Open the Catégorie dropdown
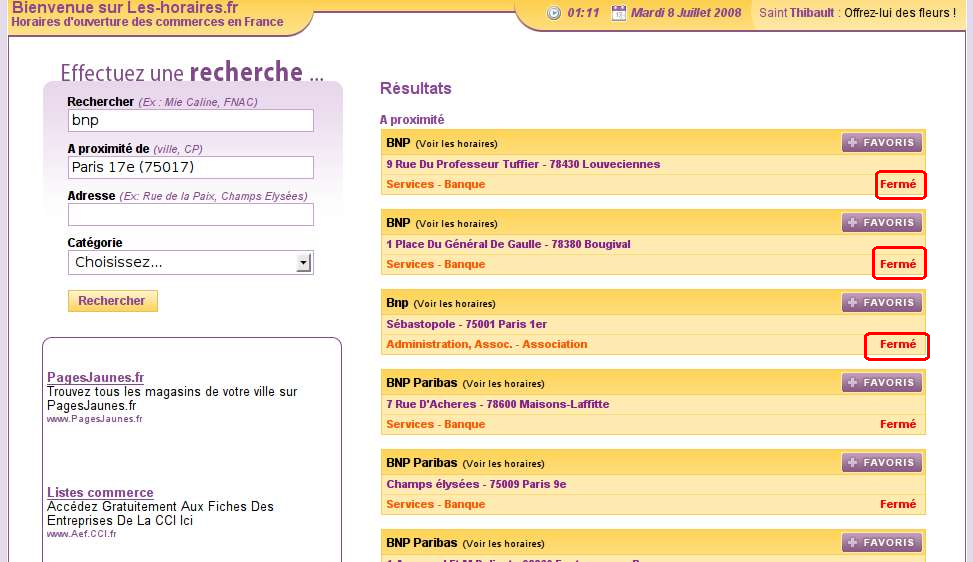973x562 pixels. [x=191, y=262]
